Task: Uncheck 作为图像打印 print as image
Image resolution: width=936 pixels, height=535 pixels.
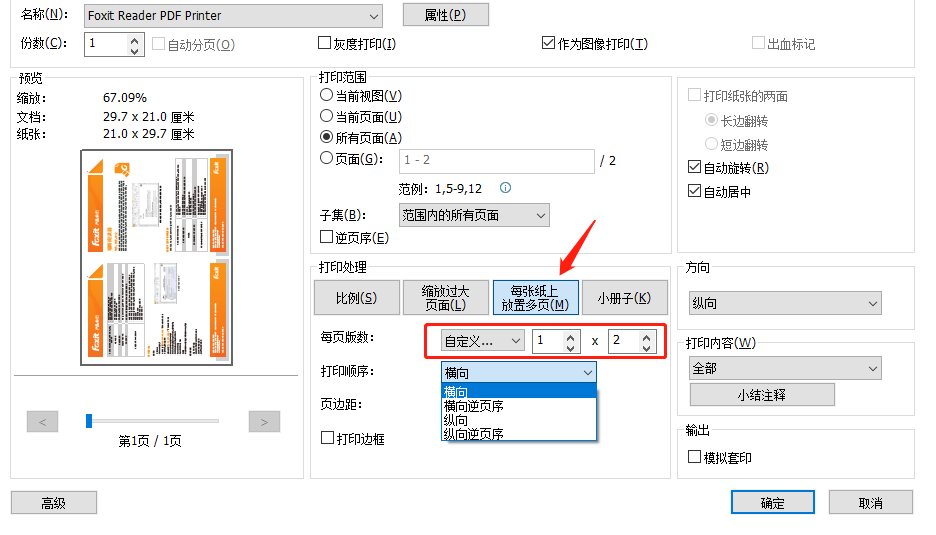Action: tap(548, 44)
